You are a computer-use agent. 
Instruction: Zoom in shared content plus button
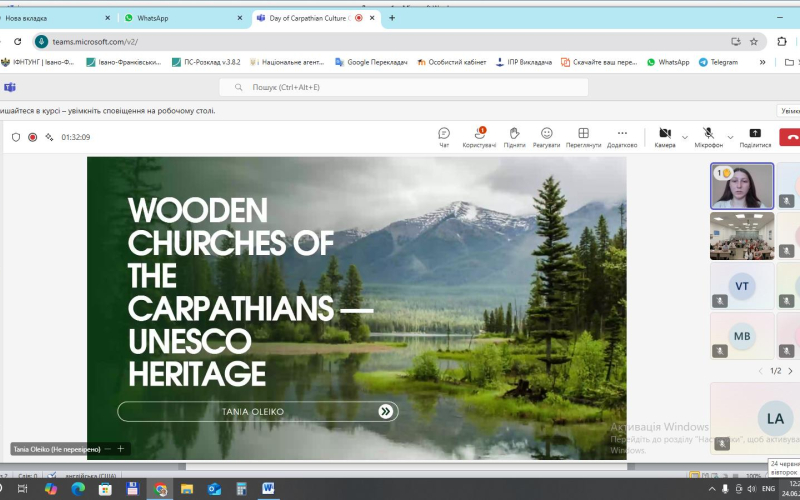click(121, 449)
